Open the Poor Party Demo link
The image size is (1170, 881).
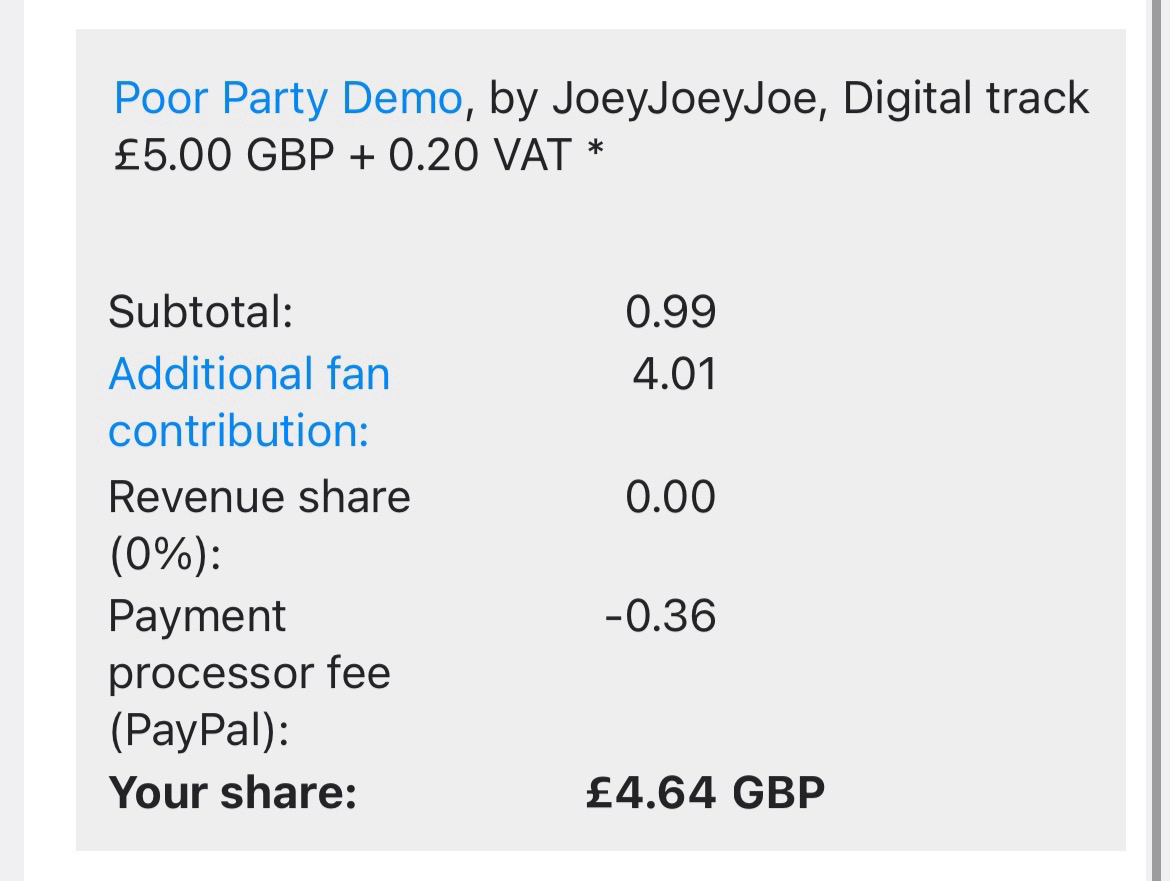(287, 99)
